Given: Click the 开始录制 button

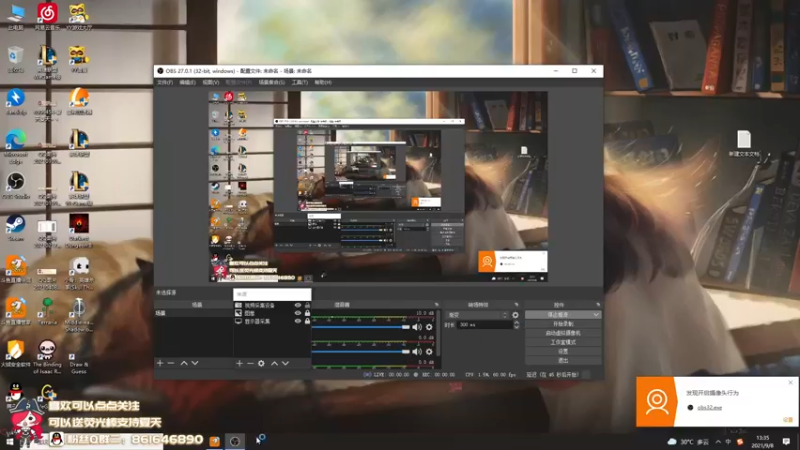Looking at the screenshot, I should pyautogui.click(x=563, y=324).
